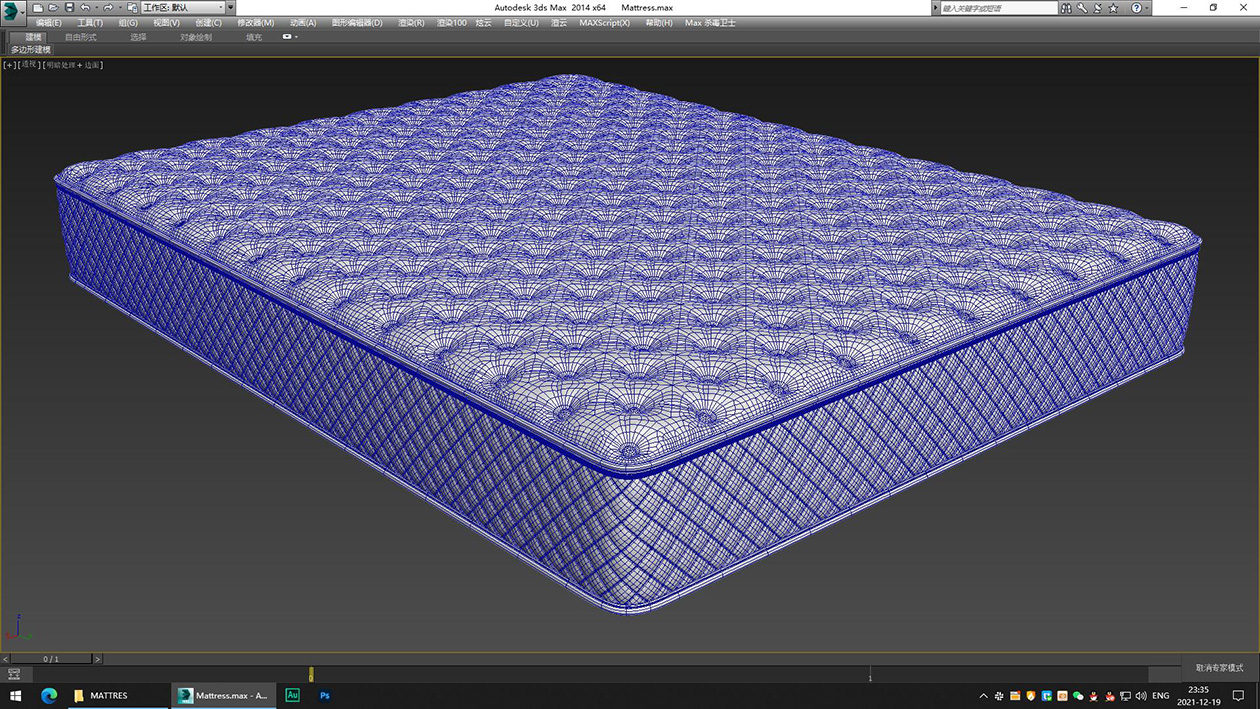Open the workspace selector dropdown 工作区: 默认
The height and width of the screenshot is (709, 1260).
(182, 8)
